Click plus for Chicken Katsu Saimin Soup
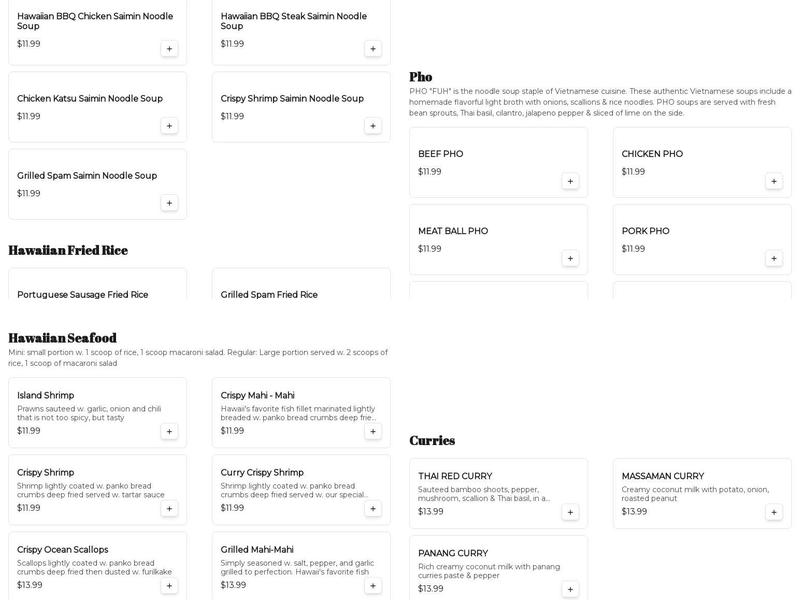The image size is (800, 600). click(x=169, y=126)
